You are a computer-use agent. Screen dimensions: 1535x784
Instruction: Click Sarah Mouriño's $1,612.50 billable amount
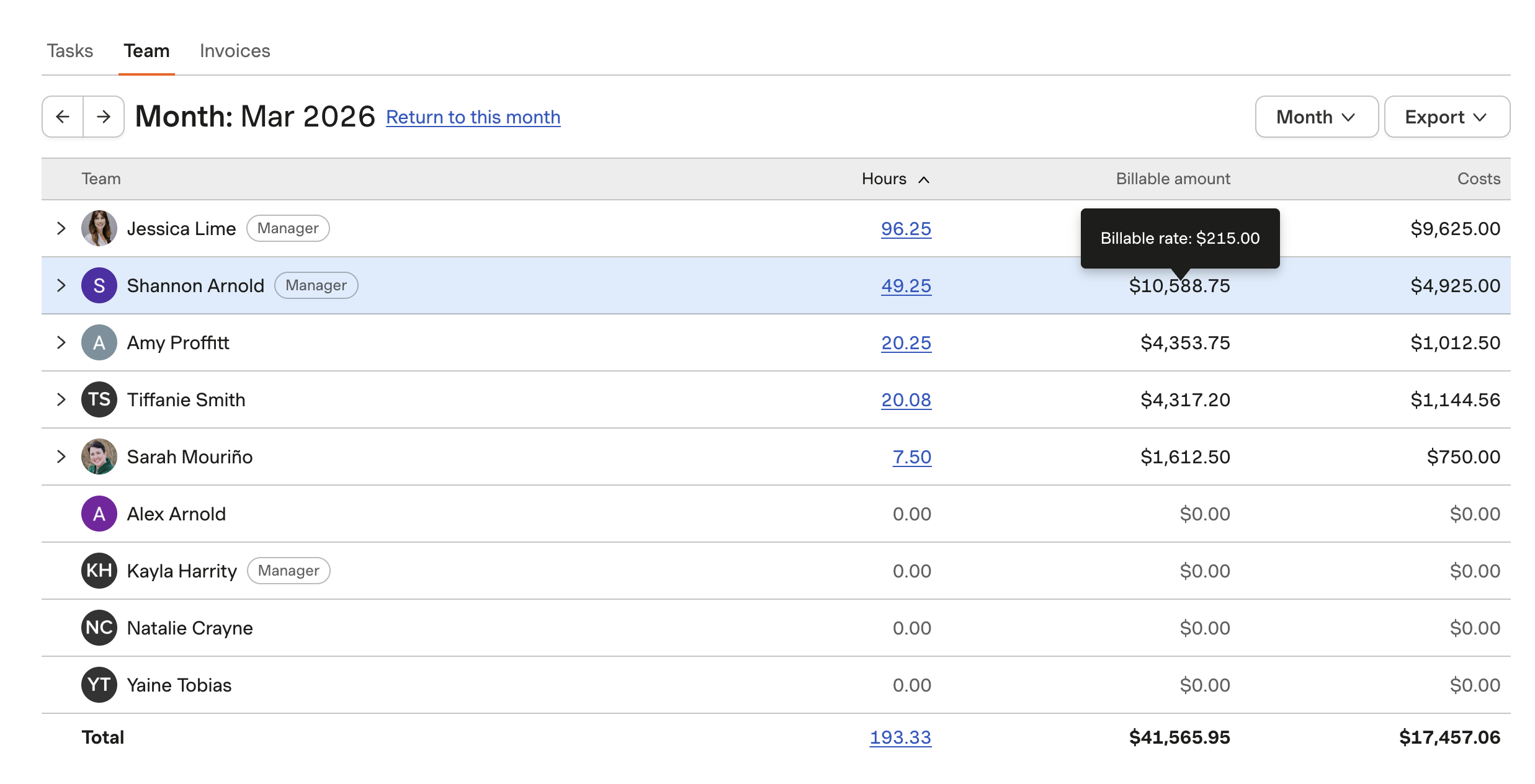point(1185,457)
